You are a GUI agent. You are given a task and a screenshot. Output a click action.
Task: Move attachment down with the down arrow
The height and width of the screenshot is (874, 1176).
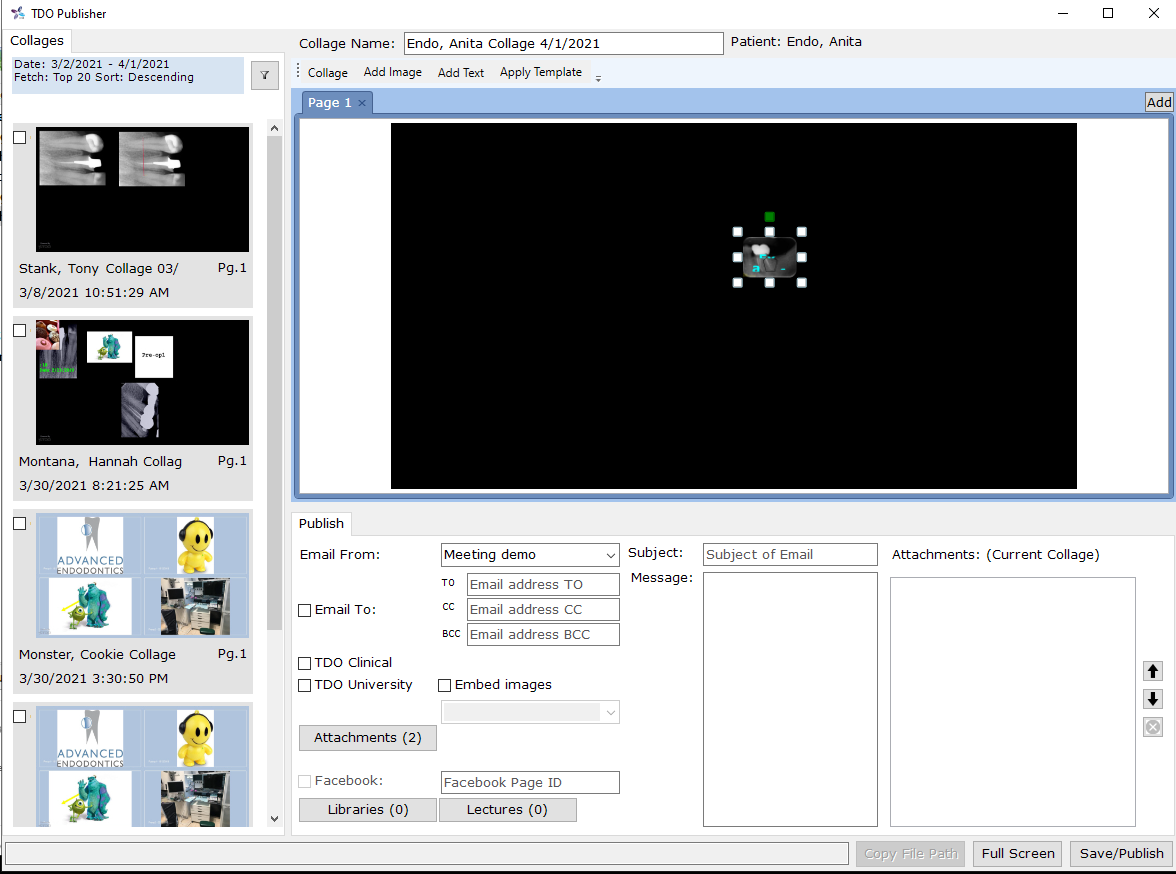tap(1153, 699)
